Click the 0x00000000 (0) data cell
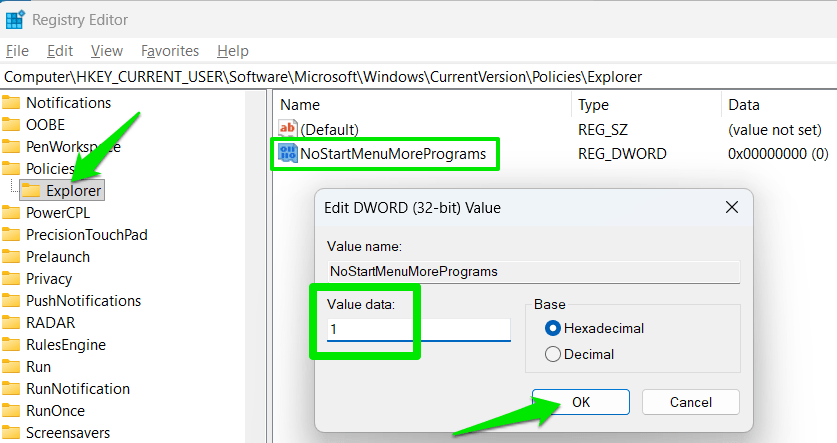 pyautogui.click(x=778, y=154)
